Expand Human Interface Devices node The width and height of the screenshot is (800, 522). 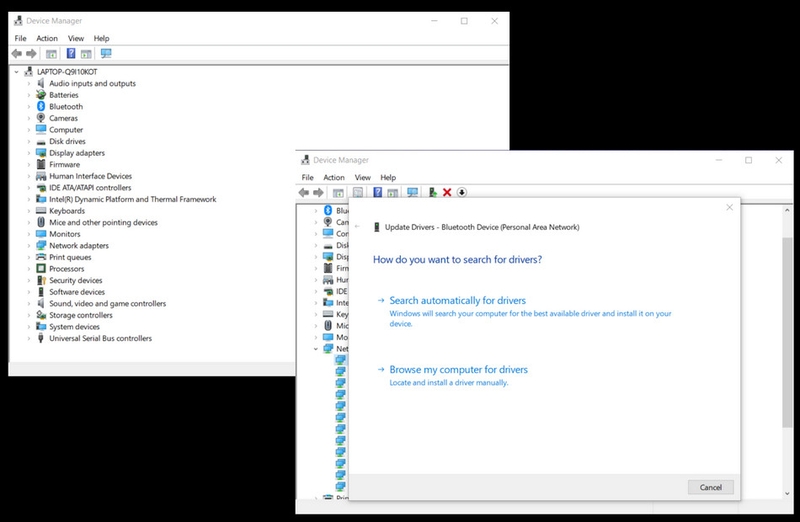pyautogui.click(x=29, y=176)
